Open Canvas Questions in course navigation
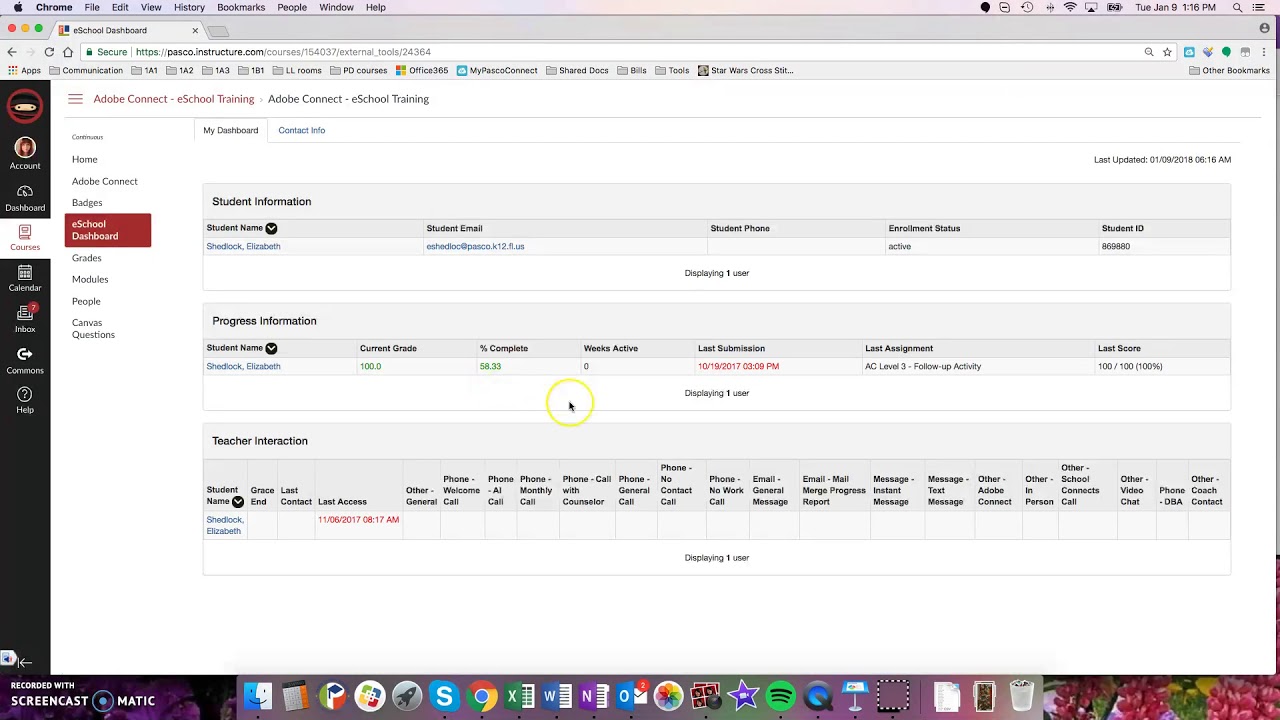The width and height of the screenshot is (1280, 720). click(93, 329)
